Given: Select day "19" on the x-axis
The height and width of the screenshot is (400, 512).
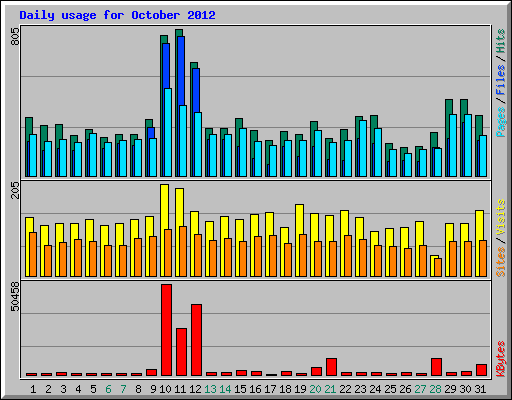Looking at the screenshot, I should [300, 389].
